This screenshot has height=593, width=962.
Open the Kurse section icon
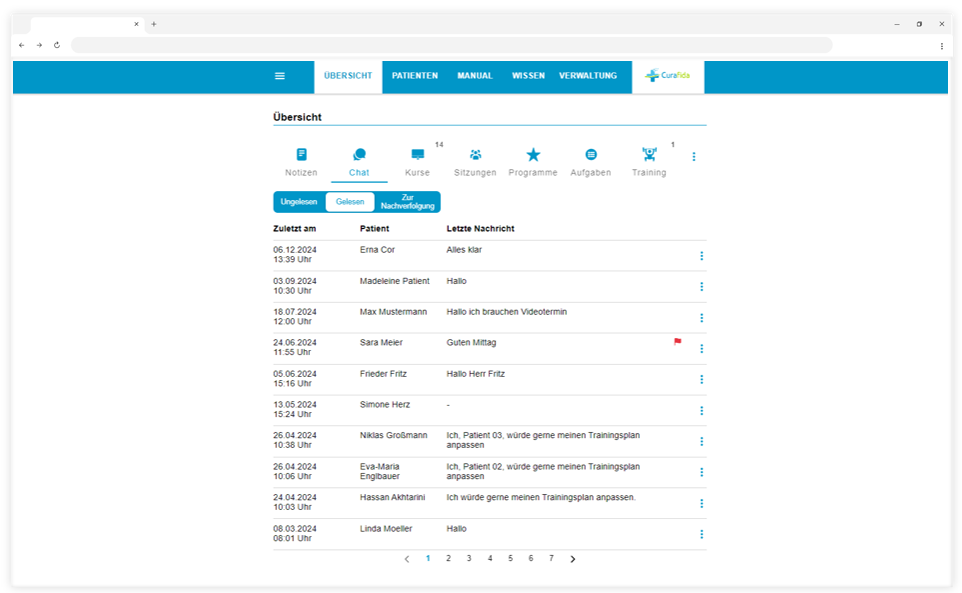pos(418,154)
